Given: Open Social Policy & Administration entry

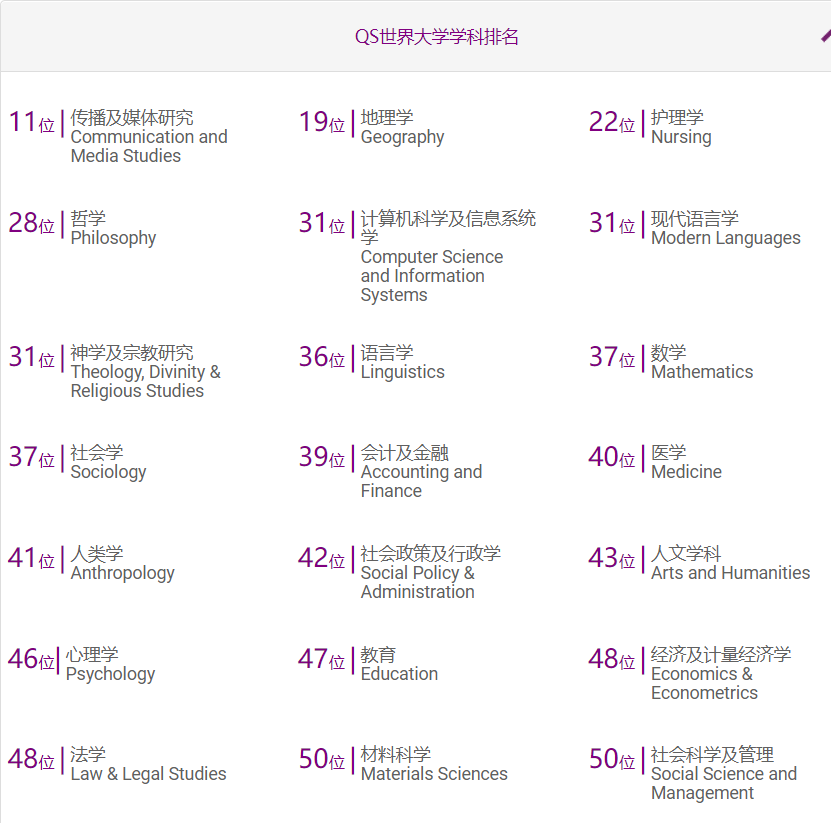Looking at the screenshot, I should [x=430, y=573].
